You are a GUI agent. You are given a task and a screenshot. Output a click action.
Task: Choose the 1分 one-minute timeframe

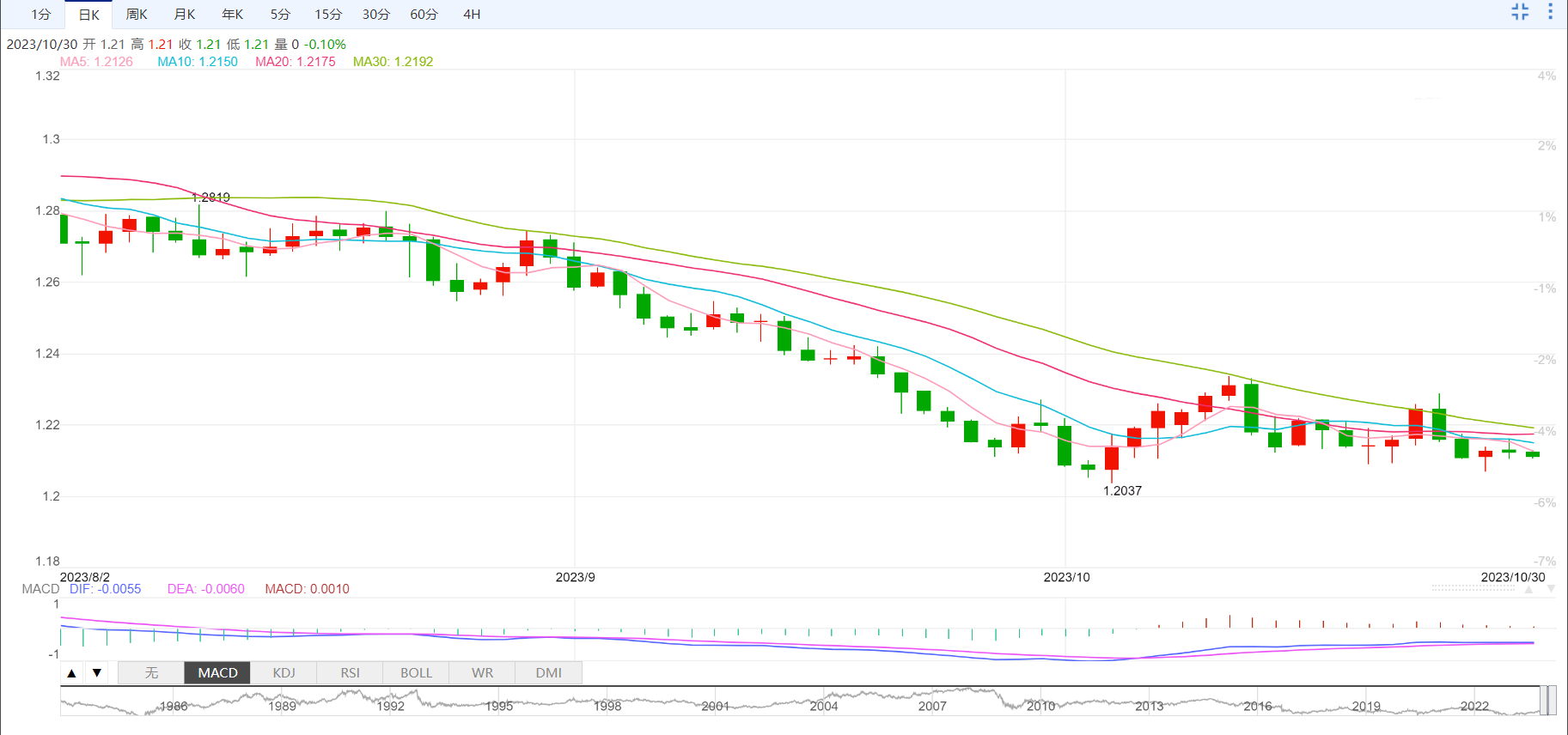pos(41,15)
